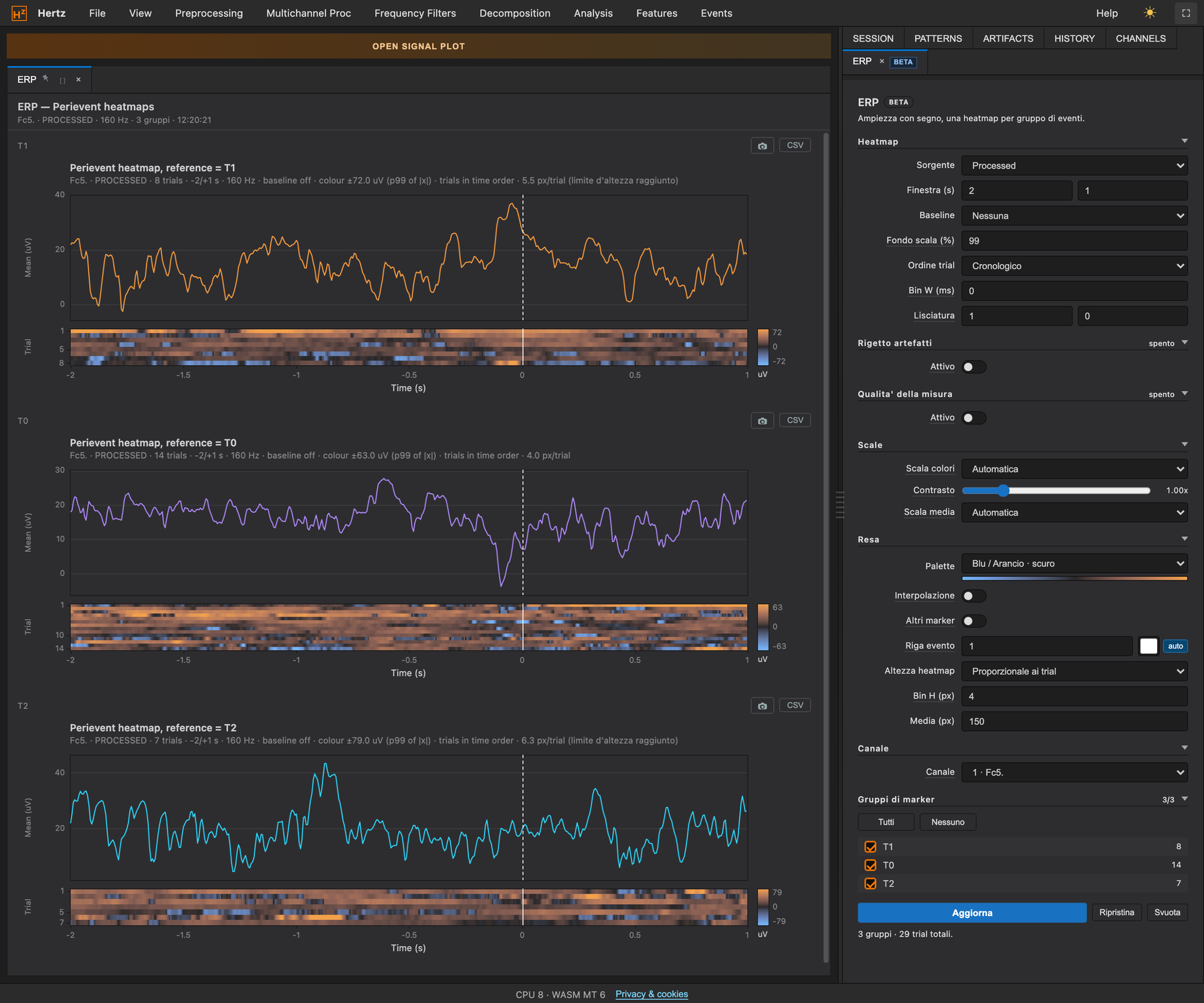1204x1003 pixels.
Task: Click the OPEN SIGNAL PLOT banner
Action: coord(419,46)
